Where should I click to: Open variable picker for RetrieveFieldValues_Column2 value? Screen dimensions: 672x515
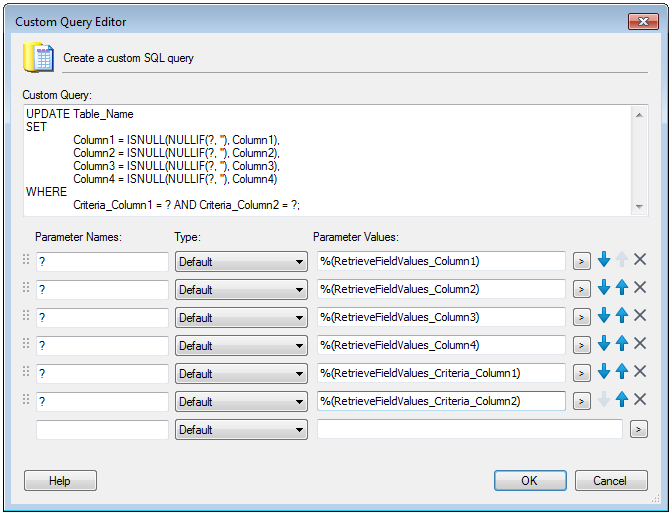point(582,290)
